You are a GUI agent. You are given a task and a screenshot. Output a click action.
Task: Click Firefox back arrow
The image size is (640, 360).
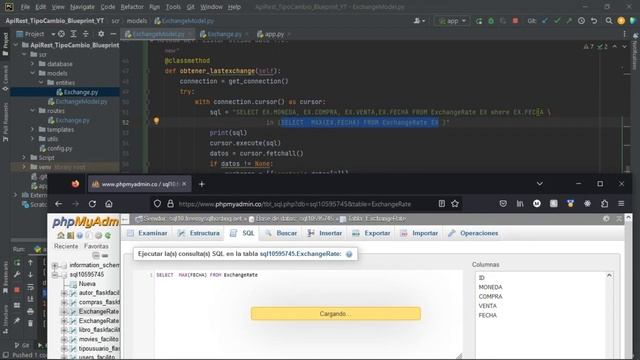(59, 204)
